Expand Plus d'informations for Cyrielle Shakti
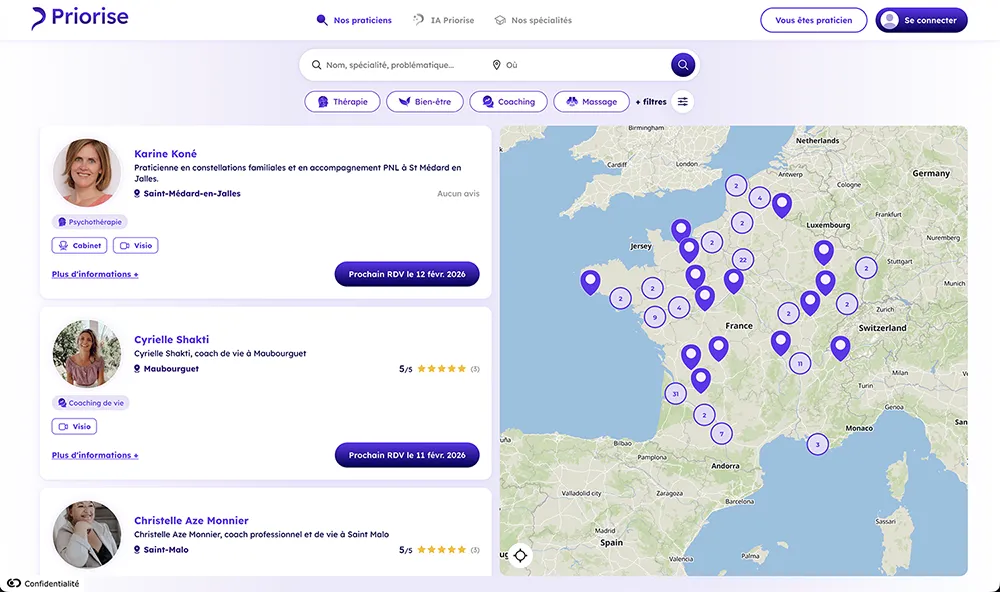Screen dimensions: 1000x592 point(95,455)
